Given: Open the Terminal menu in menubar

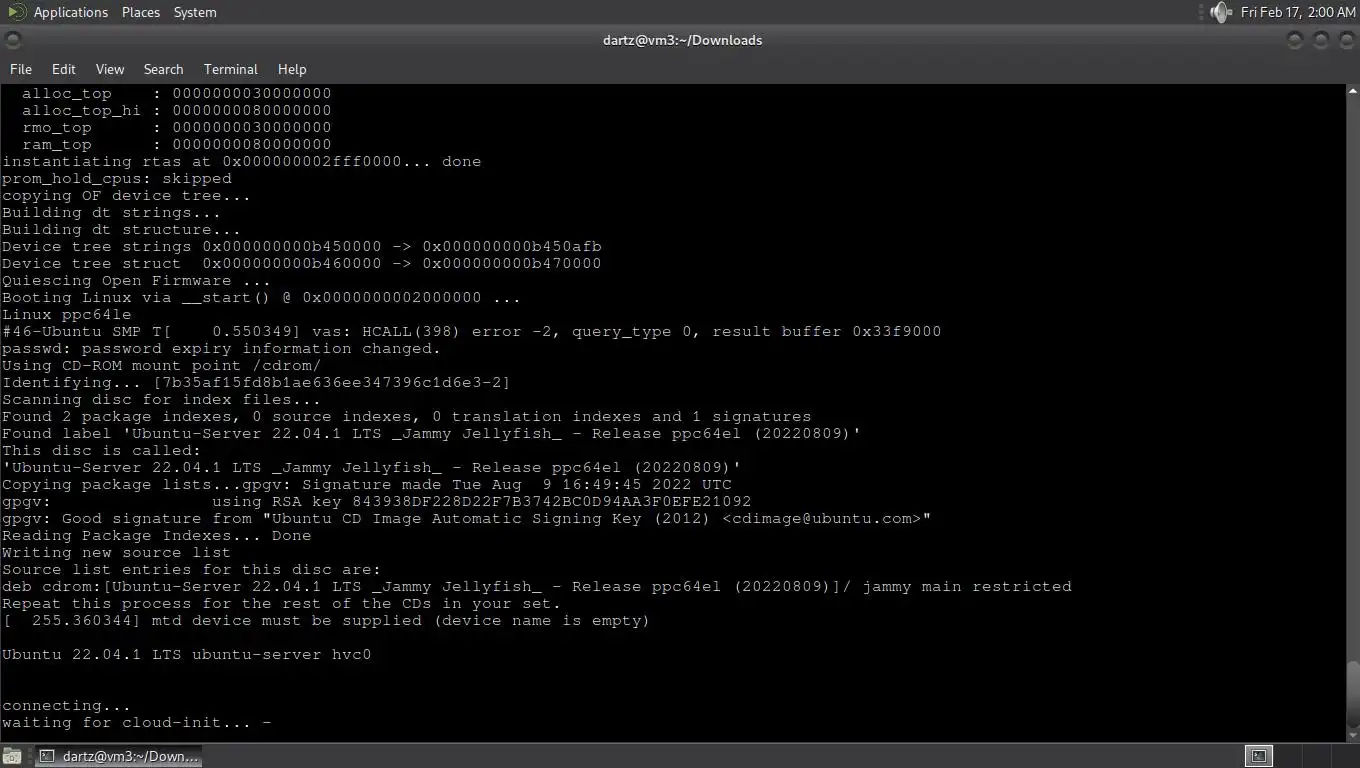Looking at the screenshot, I should click(x=231, y=69).
